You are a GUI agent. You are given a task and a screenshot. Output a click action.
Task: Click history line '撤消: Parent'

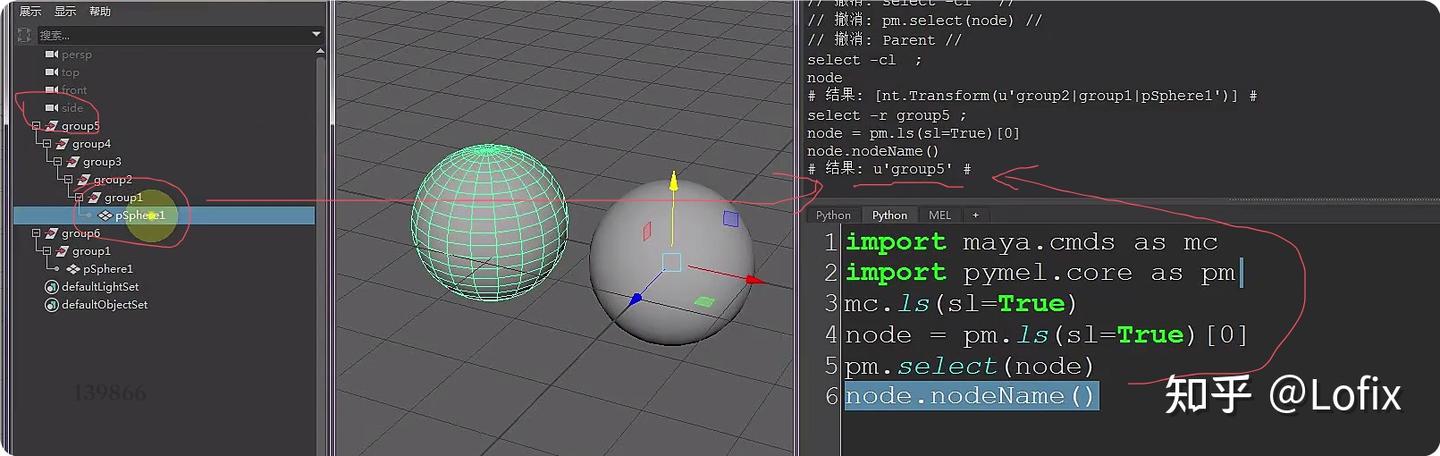point(884,41)
